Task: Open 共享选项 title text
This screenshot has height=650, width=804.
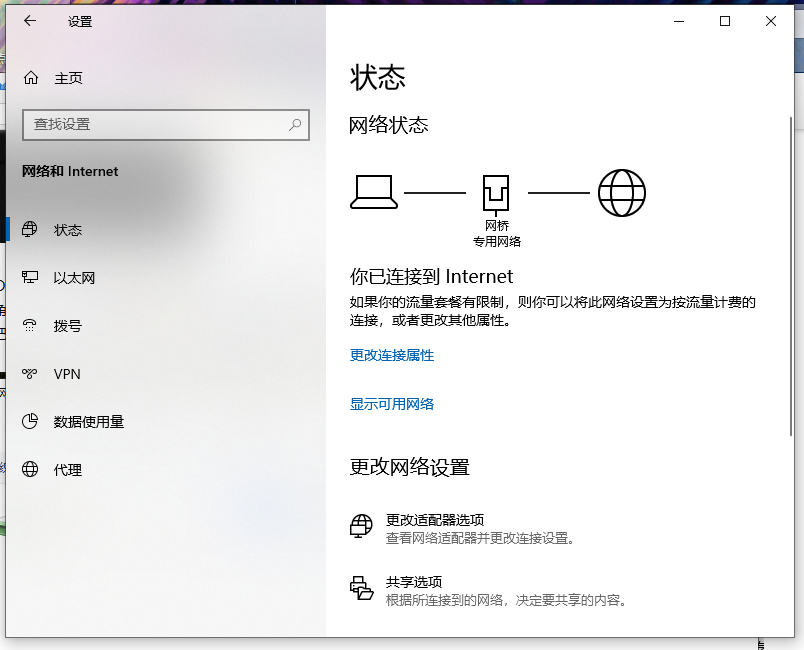Action: click(x=414, y=582)
